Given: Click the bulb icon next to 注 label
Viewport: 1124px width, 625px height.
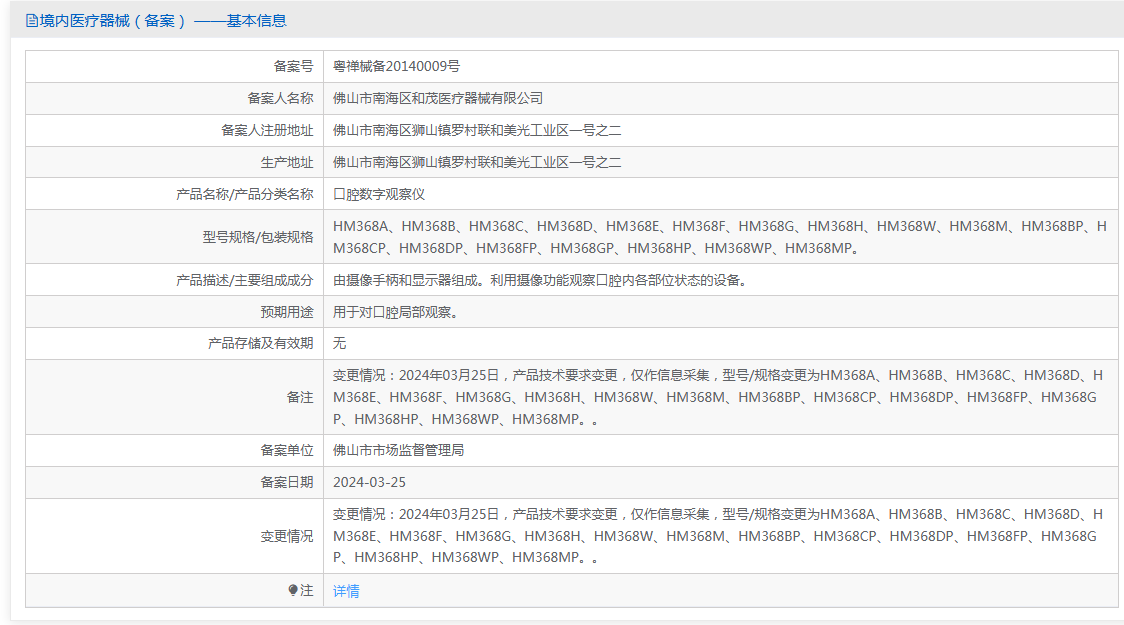Looking at the screenshot, I should point(292,591).
